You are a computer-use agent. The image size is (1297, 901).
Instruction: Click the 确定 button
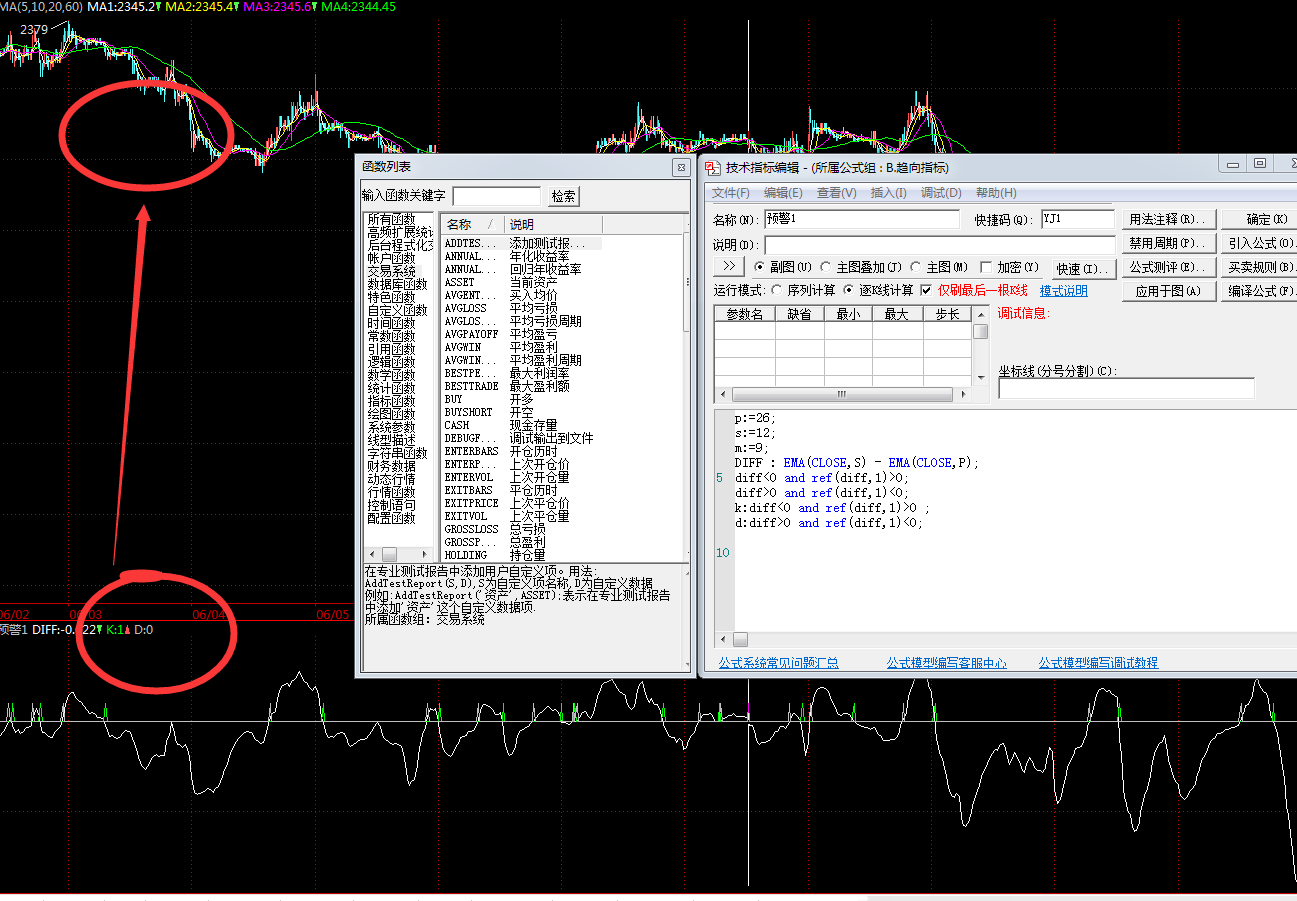[x=1259, y=219]
